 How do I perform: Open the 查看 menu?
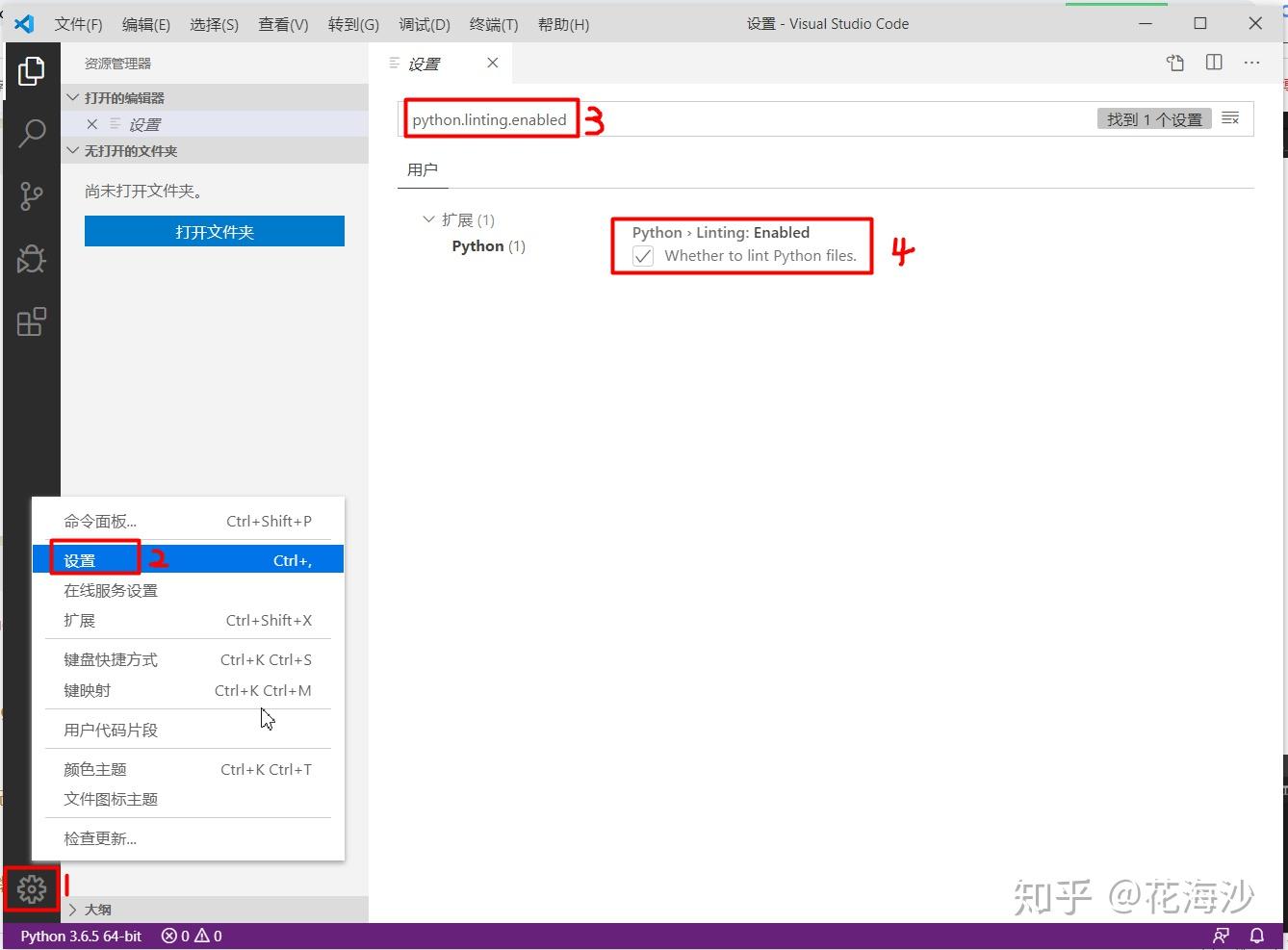tap(282, 24)
